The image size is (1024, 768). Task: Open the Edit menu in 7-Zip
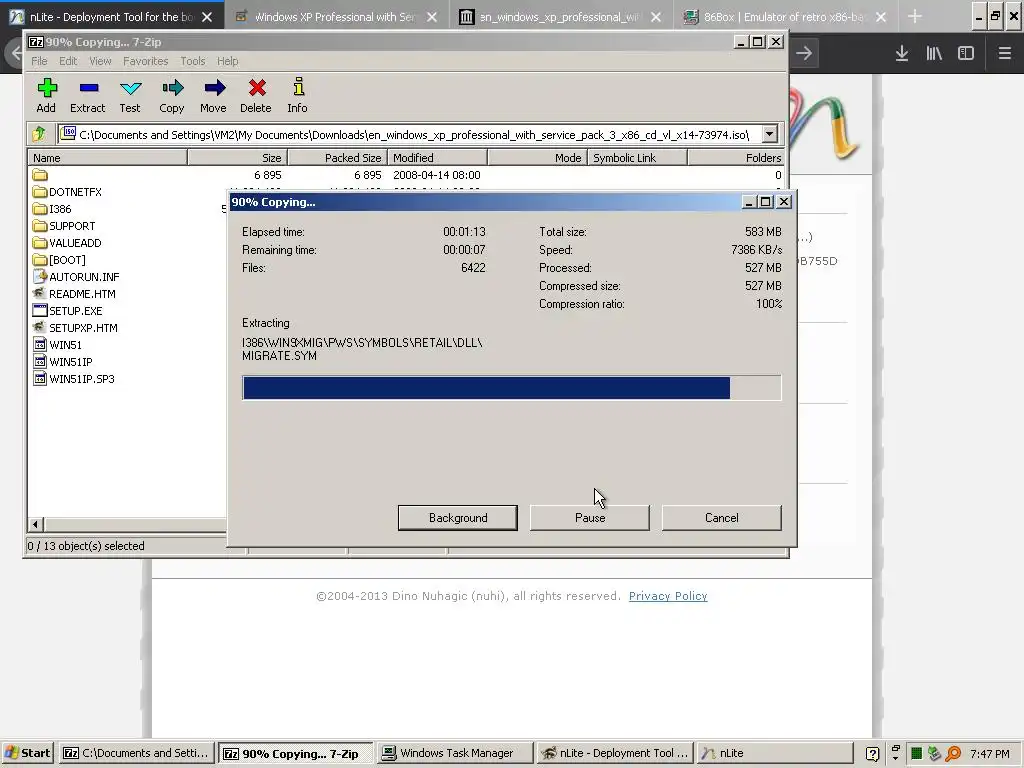pyautogui.click(x=68, y=61)
